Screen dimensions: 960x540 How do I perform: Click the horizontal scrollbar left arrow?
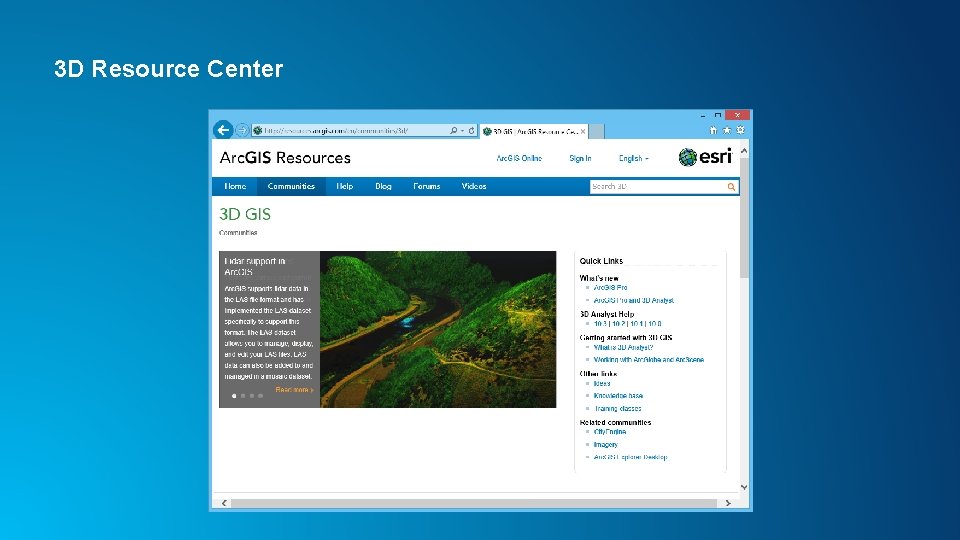(224, 503)
